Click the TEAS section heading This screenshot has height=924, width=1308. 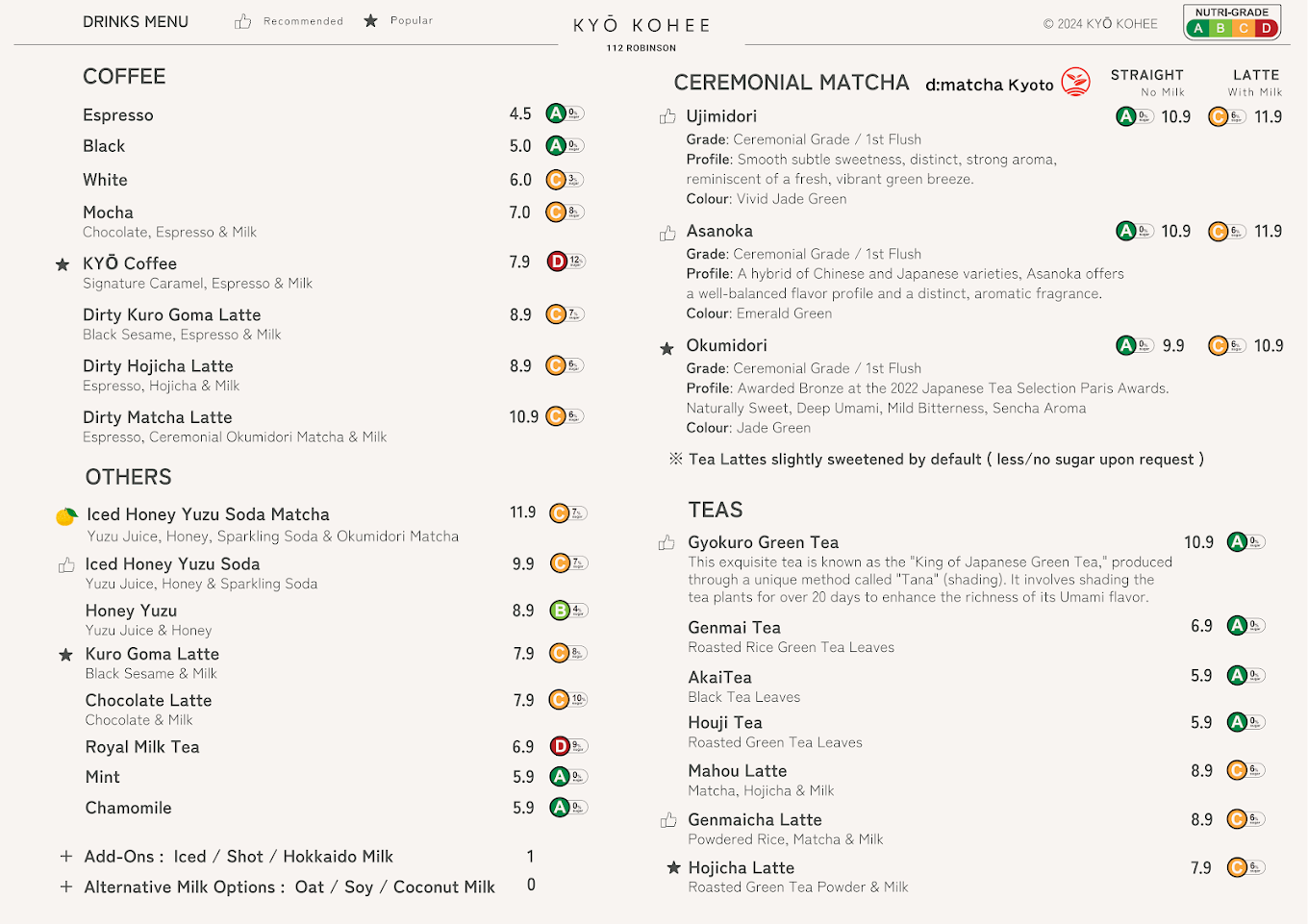(x=716, y=510)
